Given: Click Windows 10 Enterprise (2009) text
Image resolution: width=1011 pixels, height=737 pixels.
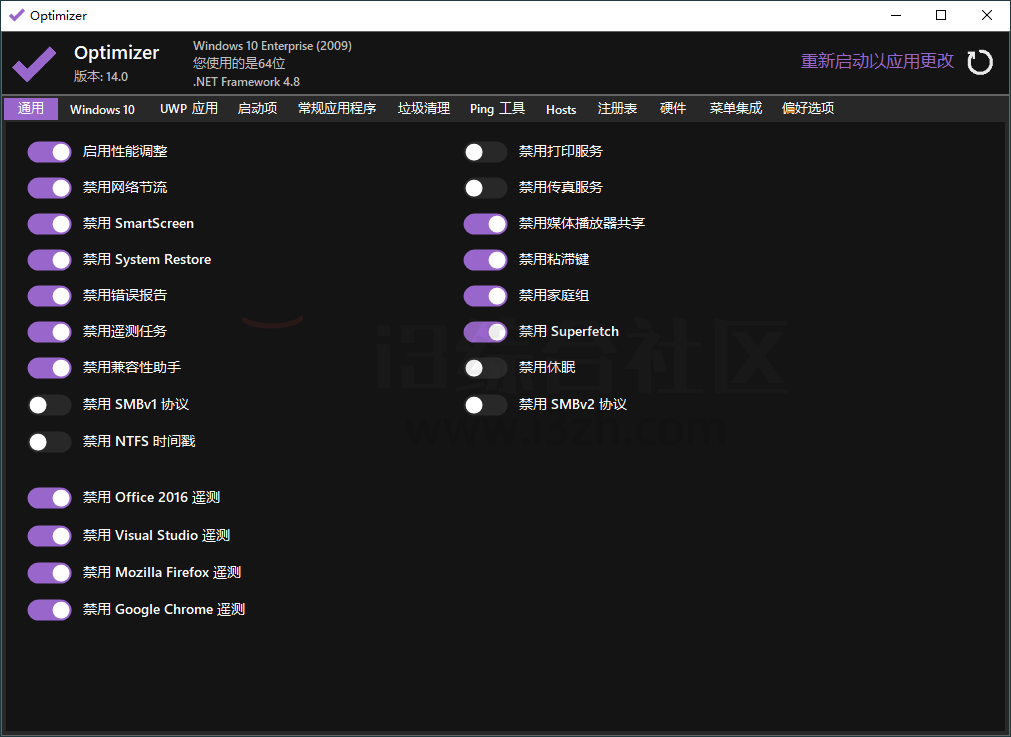Looking at the screenshot, I should [x=272, y=46].
